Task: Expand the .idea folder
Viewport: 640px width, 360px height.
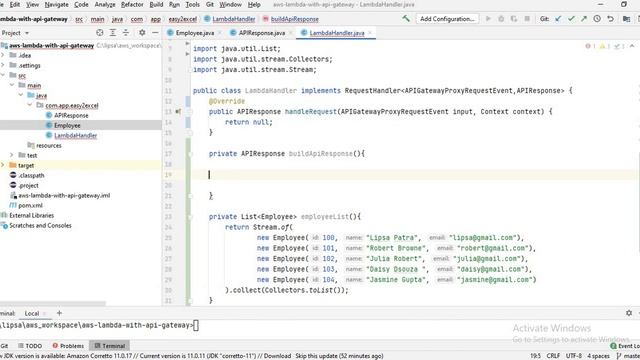Action: pos(3,55)
